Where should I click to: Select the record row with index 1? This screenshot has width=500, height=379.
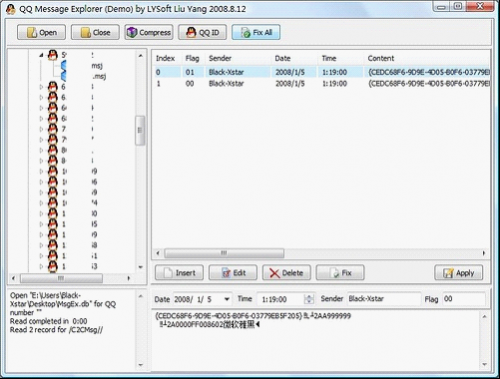pyautogui.click(x=321, y=83)
